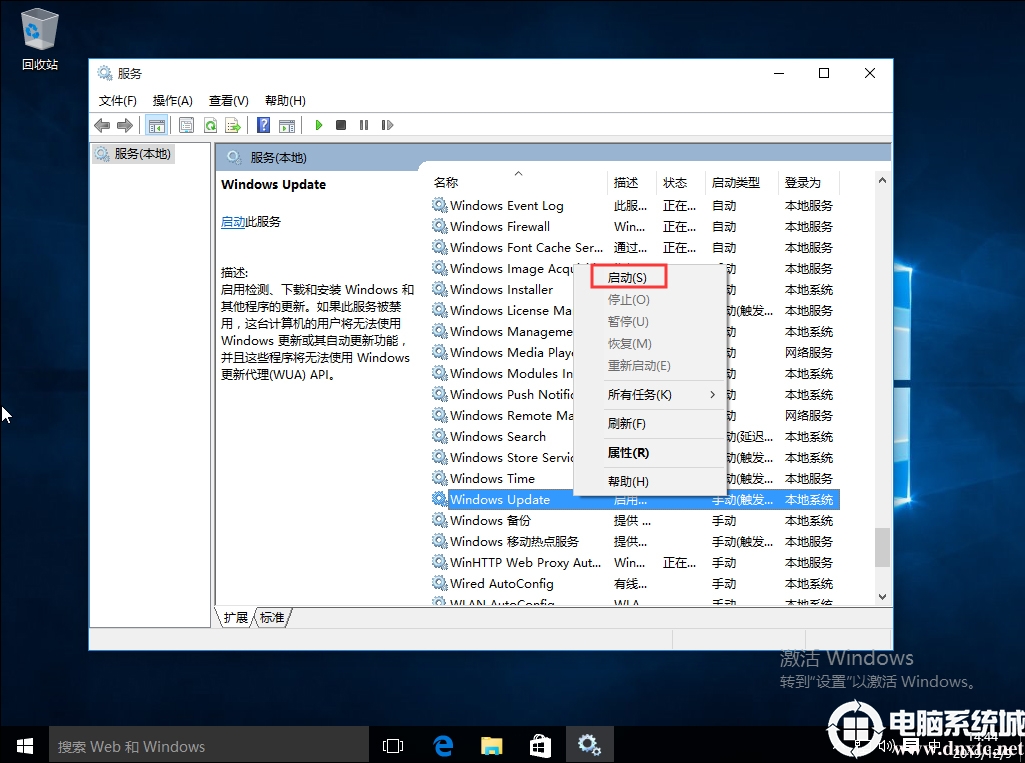The image size is (1025, 763).
Task: Select the Windows Search service row
Action: pos(501,436)
